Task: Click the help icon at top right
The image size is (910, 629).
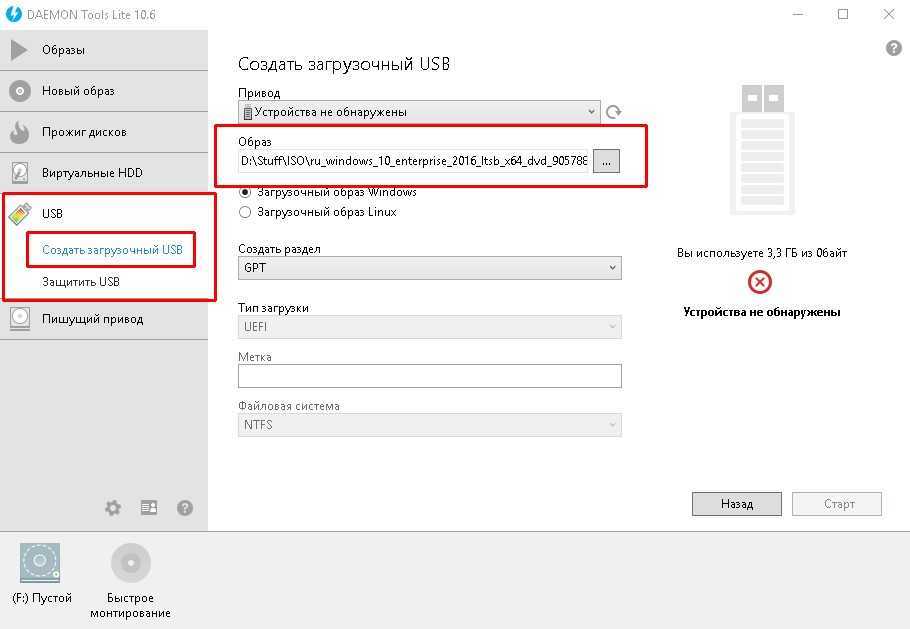Action: 894,48
